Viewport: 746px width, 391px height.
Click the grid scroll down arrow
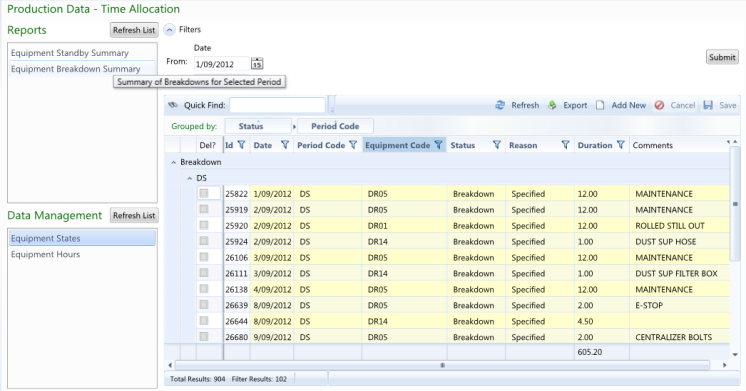click(735, 354)
